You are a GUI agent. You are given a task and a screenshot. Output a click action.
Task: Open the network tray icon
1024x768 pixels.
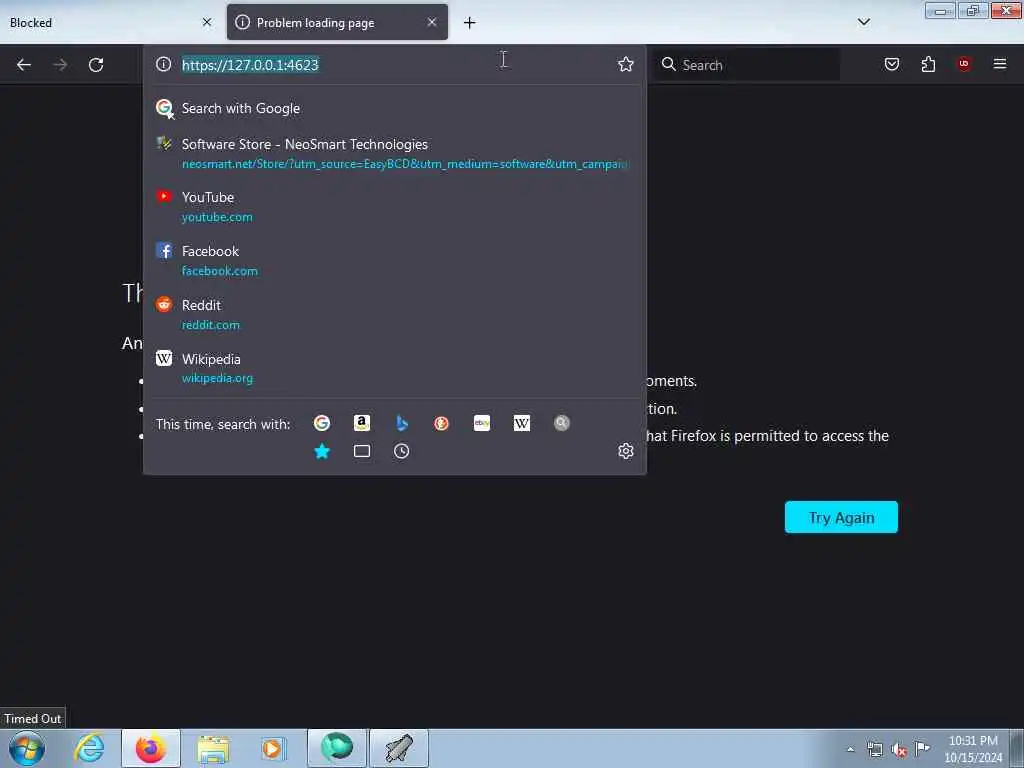[x=874, y=750]
